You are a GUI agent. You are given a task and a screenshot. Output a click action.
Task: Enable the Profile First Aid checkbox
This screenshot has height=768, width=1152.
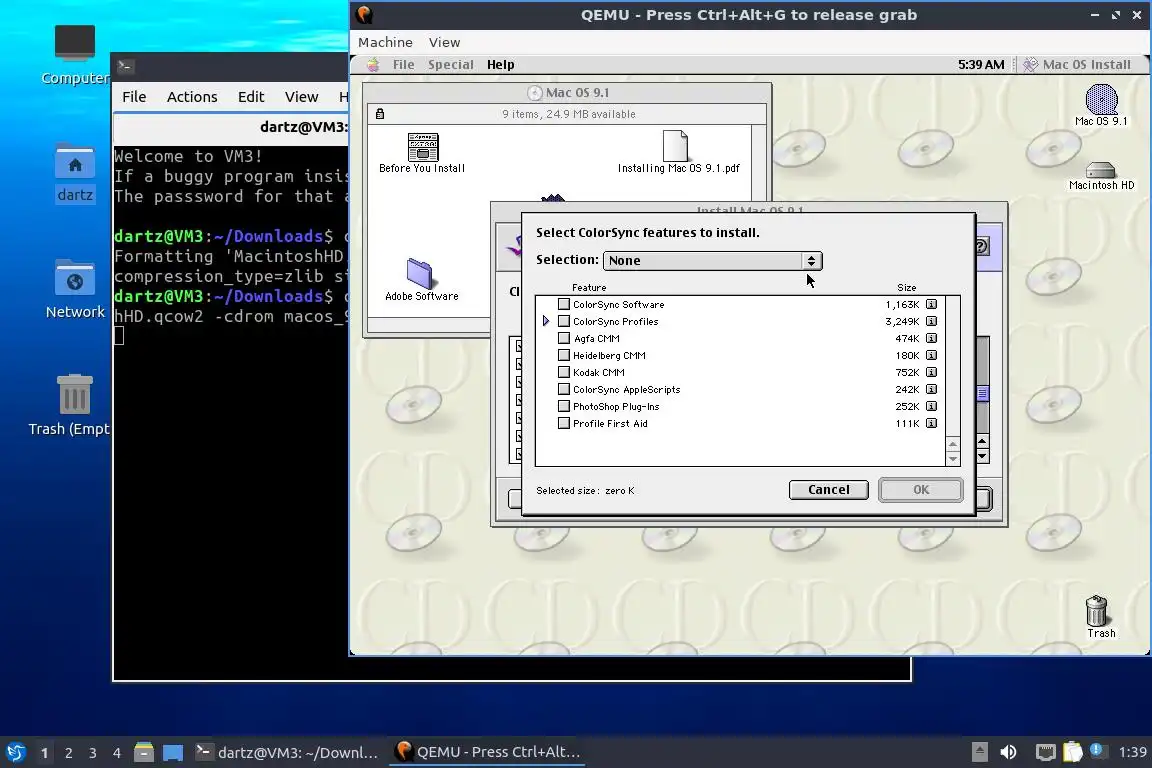[x=564, y=423]
